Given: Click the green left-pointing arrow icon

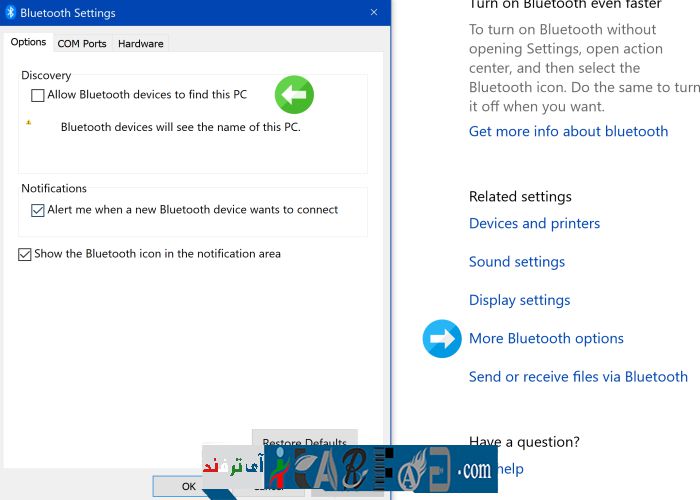Looking at the screenshot, I should [x=294, y=95].
